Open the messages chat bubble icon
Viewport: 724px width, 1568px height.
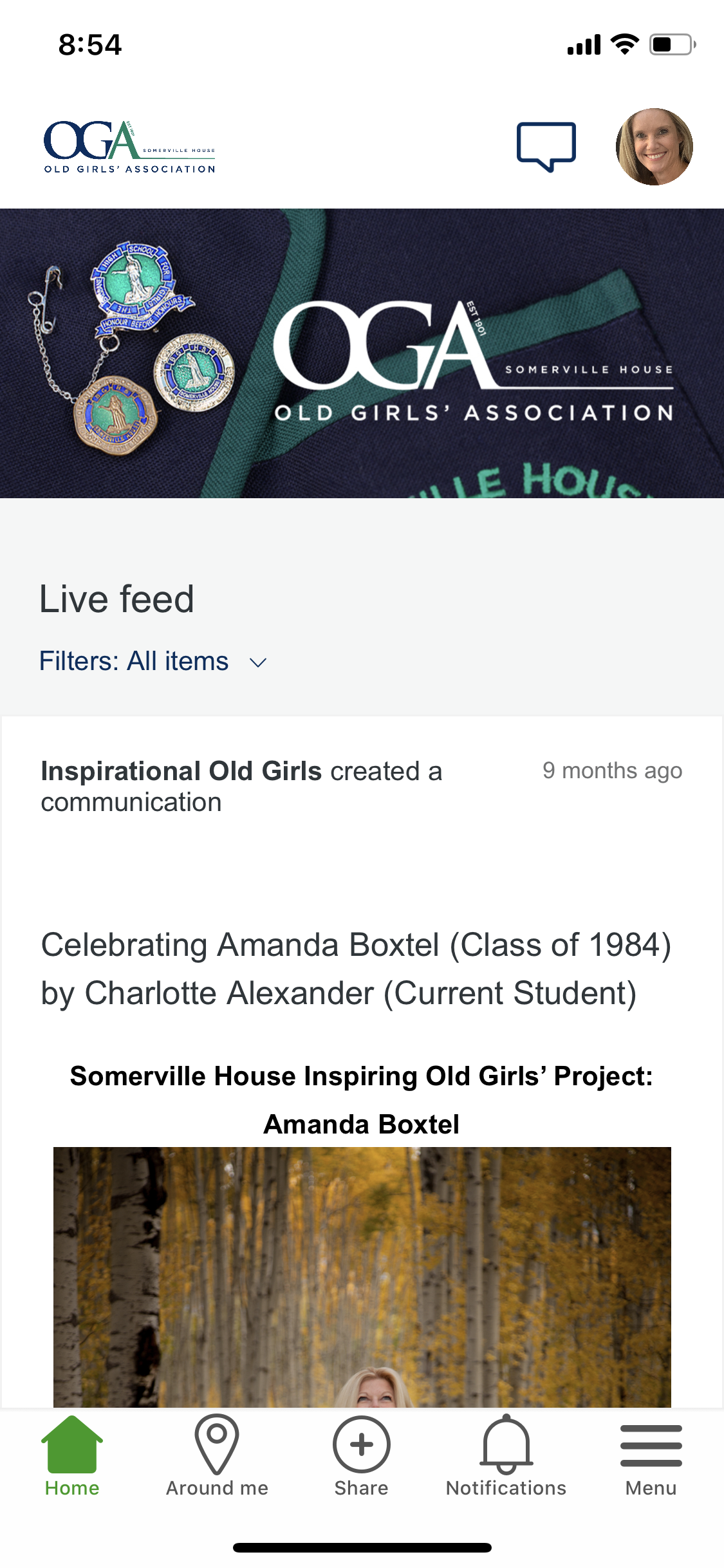pos(546,146)
